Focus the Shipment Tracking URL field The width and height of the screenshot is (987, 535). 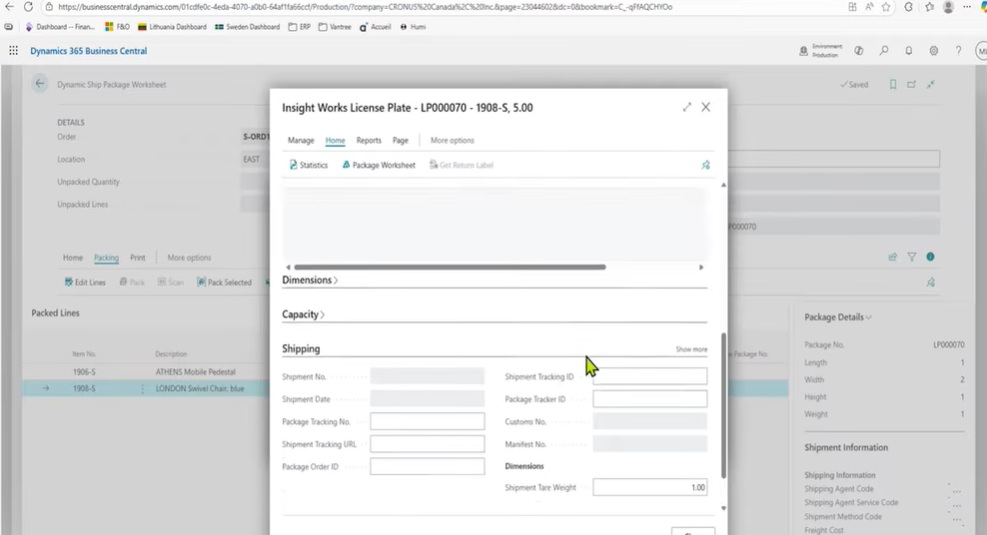click(x=427, y=444)
